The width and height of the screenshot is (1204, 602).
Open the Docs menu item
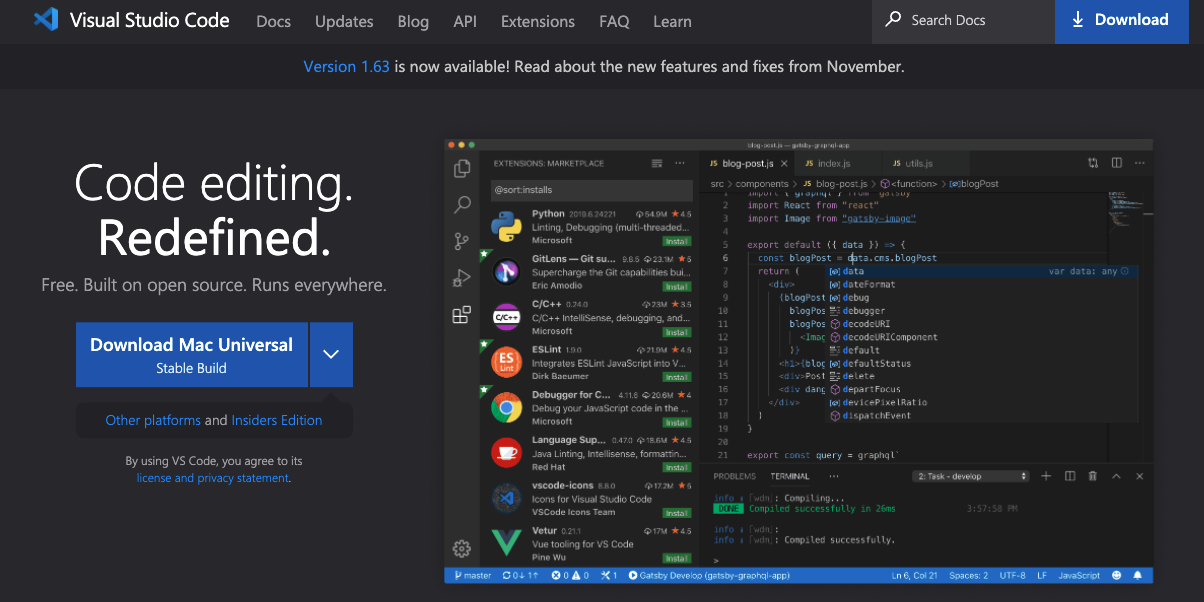[x=273, y=21]
